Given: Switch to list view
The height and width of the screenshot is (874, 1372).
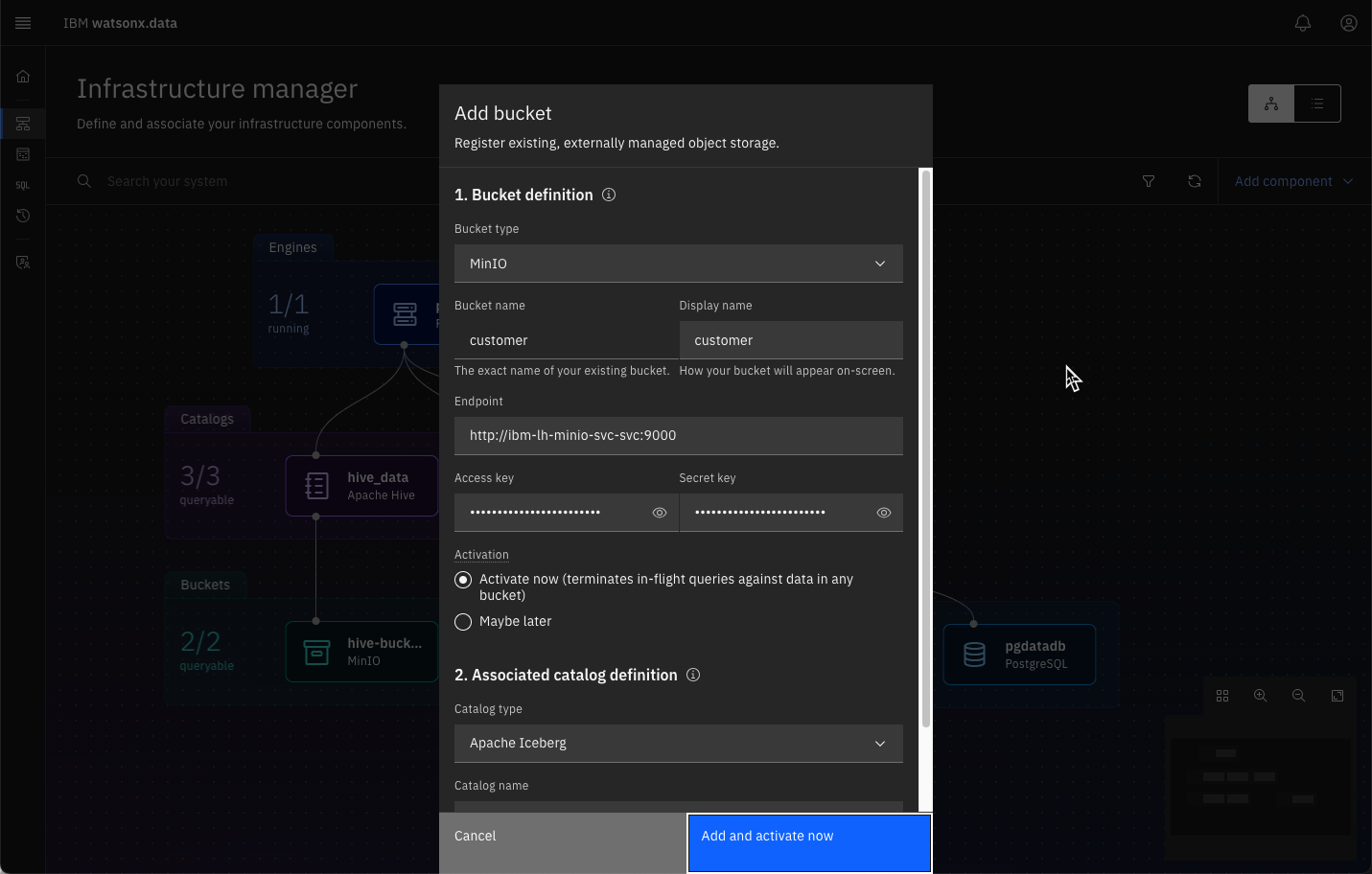Looking at the screenshot, I should [x=1317, y=103].
